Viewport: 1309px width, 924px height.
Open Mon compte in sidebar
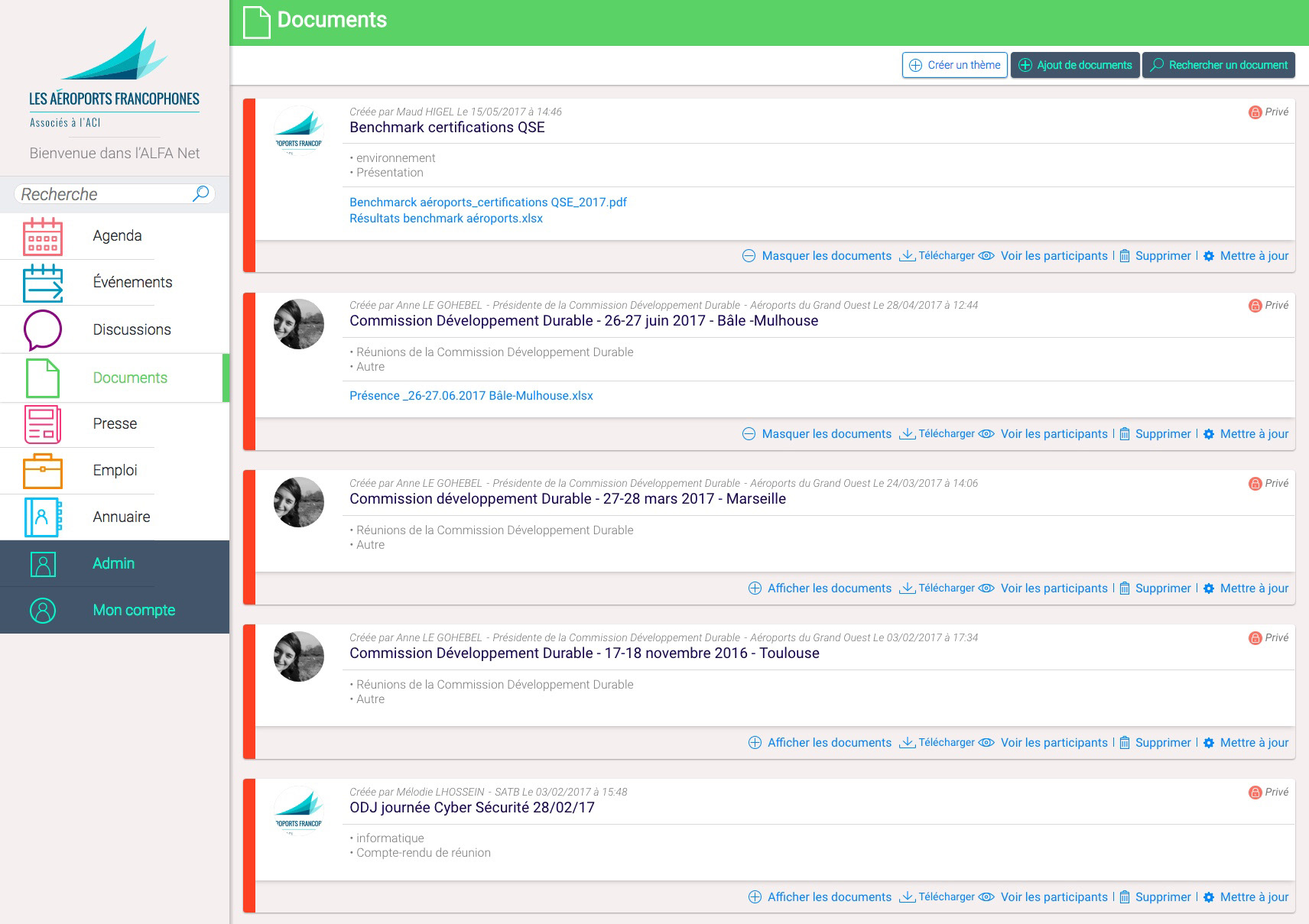click(115, 611)
